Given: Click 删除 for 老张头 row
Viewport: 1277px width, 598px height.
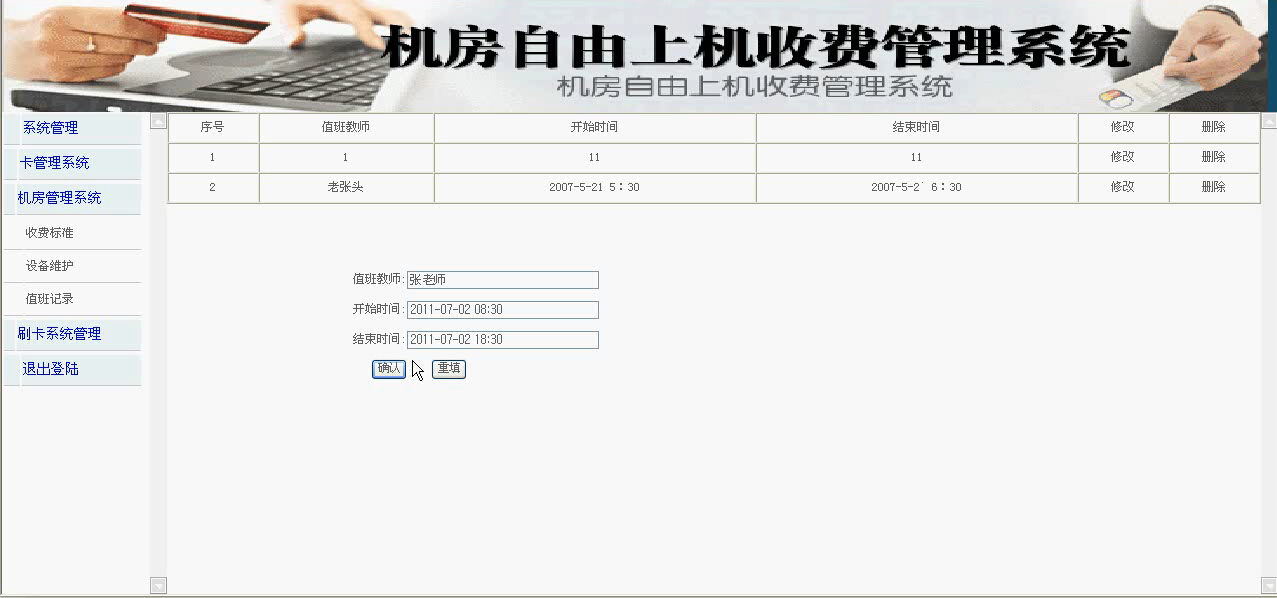Looking at the screenshot, I should (x=1213, y=187).
